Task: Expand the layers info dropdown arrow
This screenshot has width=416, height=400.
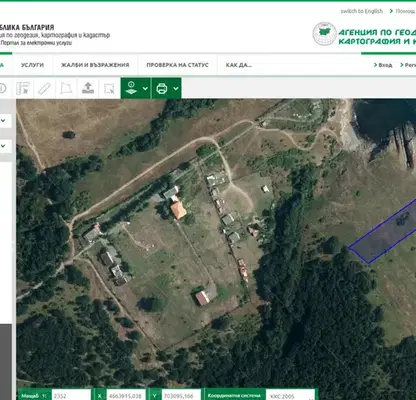Action: 145,89
